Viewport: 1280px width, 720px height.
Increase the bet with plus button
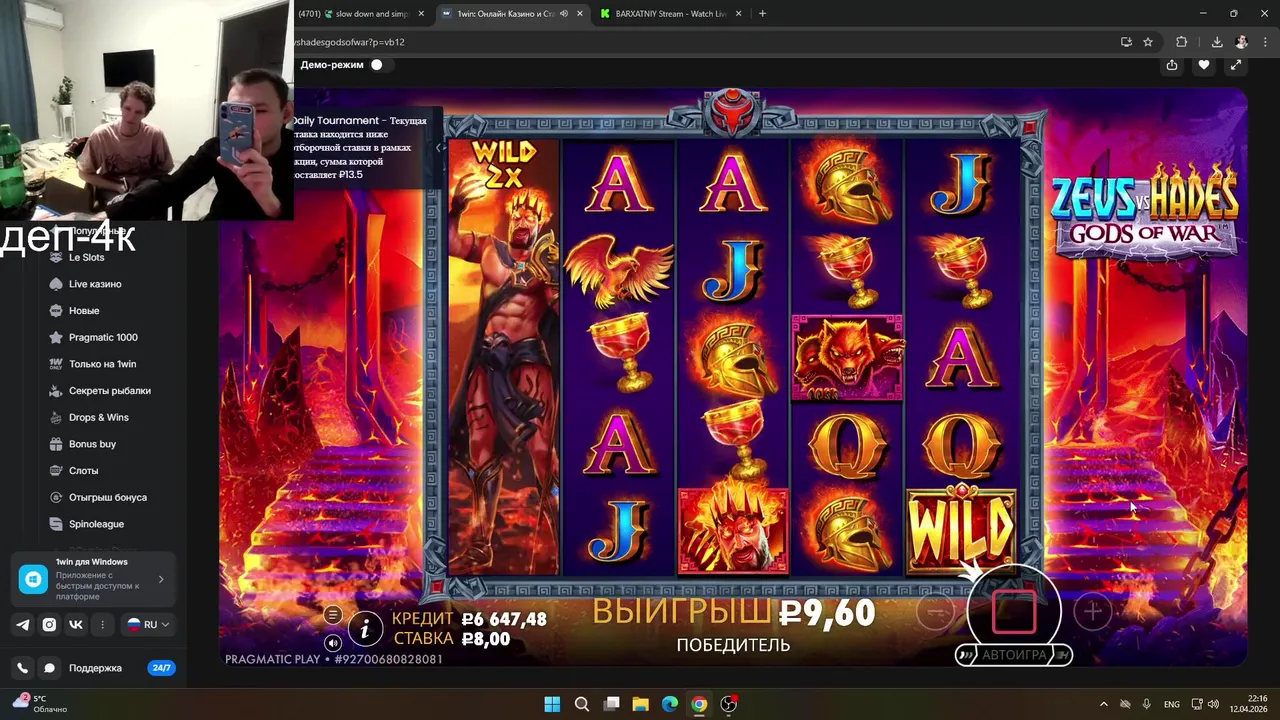1093,611
